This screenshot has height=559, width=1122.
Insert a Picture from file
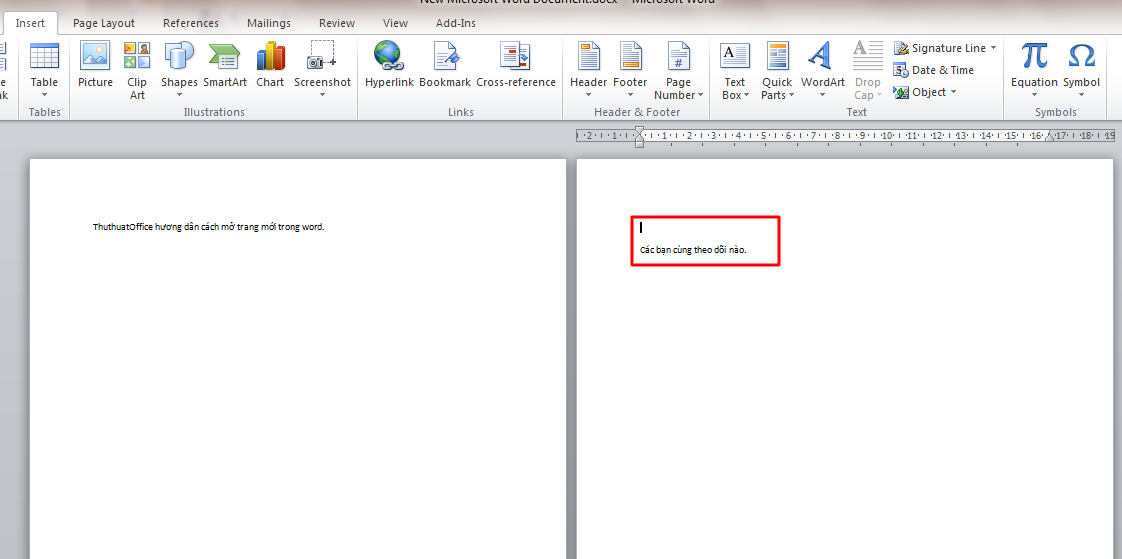tap(95, 66)
